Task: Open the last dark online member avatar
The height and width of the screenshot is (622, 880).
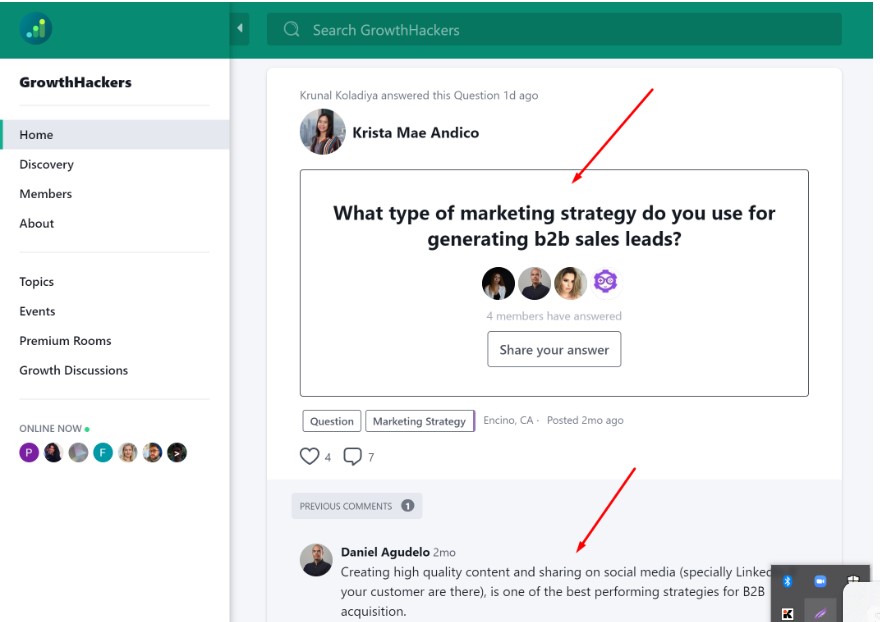Action: [x=177, y=452]
